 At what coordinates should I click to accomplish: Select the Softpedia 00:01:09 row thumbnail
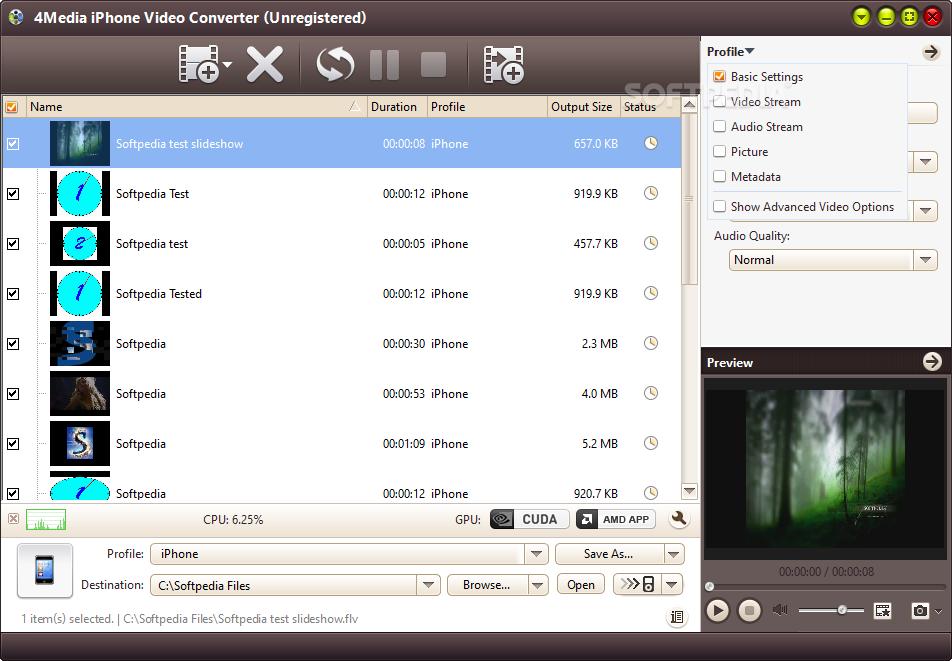tap(80, 444)
